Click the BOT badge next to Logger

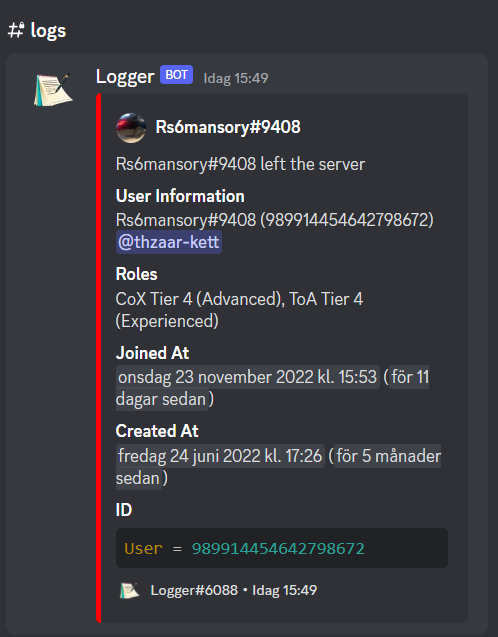[x=176, y=75]
